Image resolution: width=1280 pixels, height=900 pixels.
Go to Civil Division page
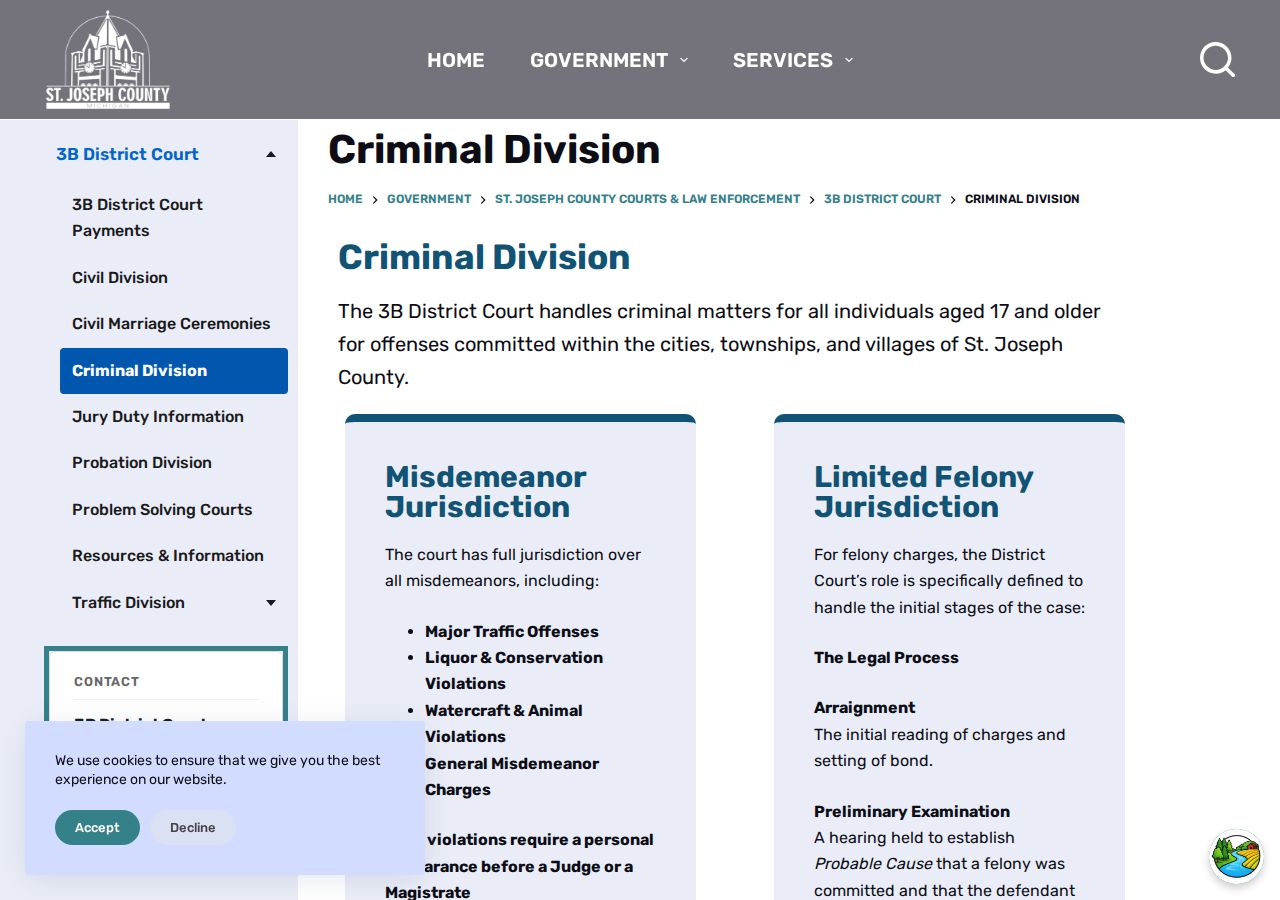(x=120, y=278)
